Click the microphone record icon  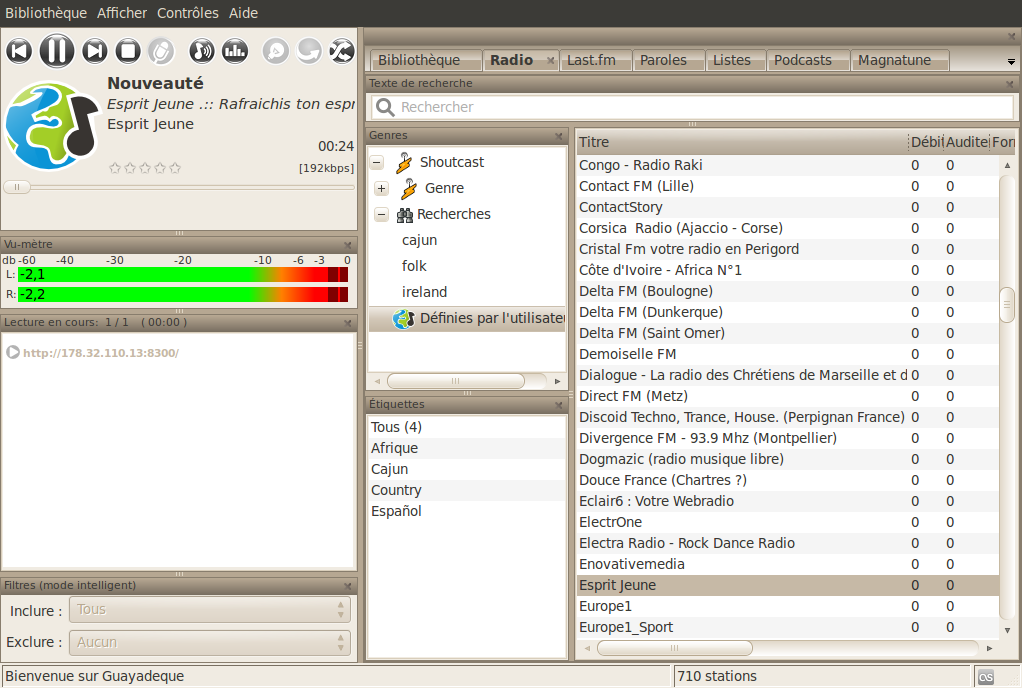[161, 51]
